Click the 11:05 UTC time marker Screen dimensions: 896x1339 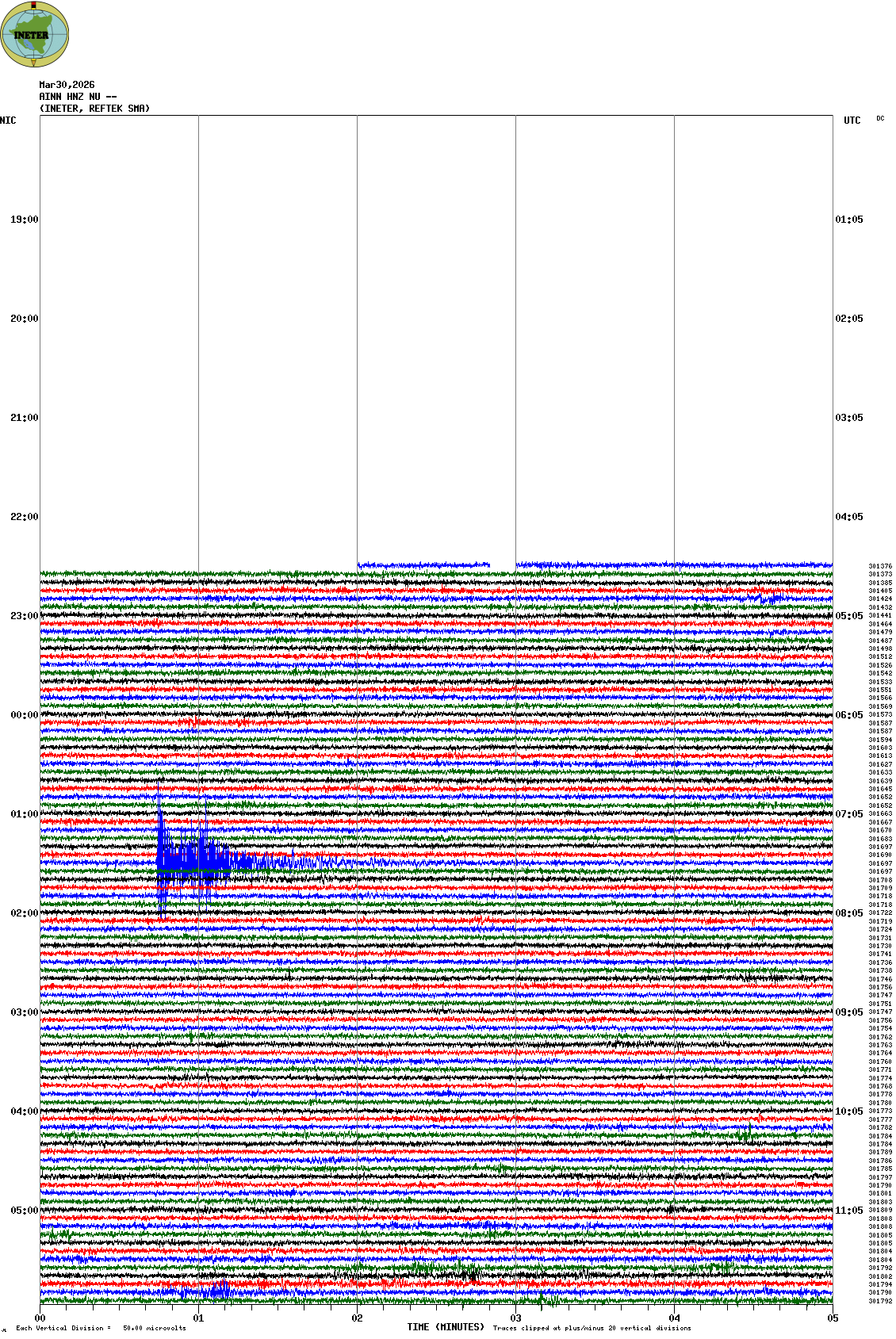849,1211
